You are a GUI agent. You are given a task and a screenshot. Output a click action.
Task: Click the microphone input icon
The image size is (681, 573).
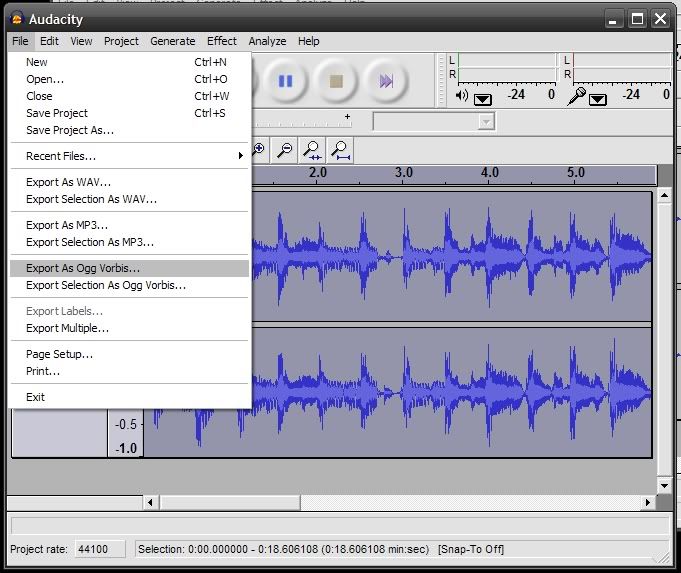(576, 96)
